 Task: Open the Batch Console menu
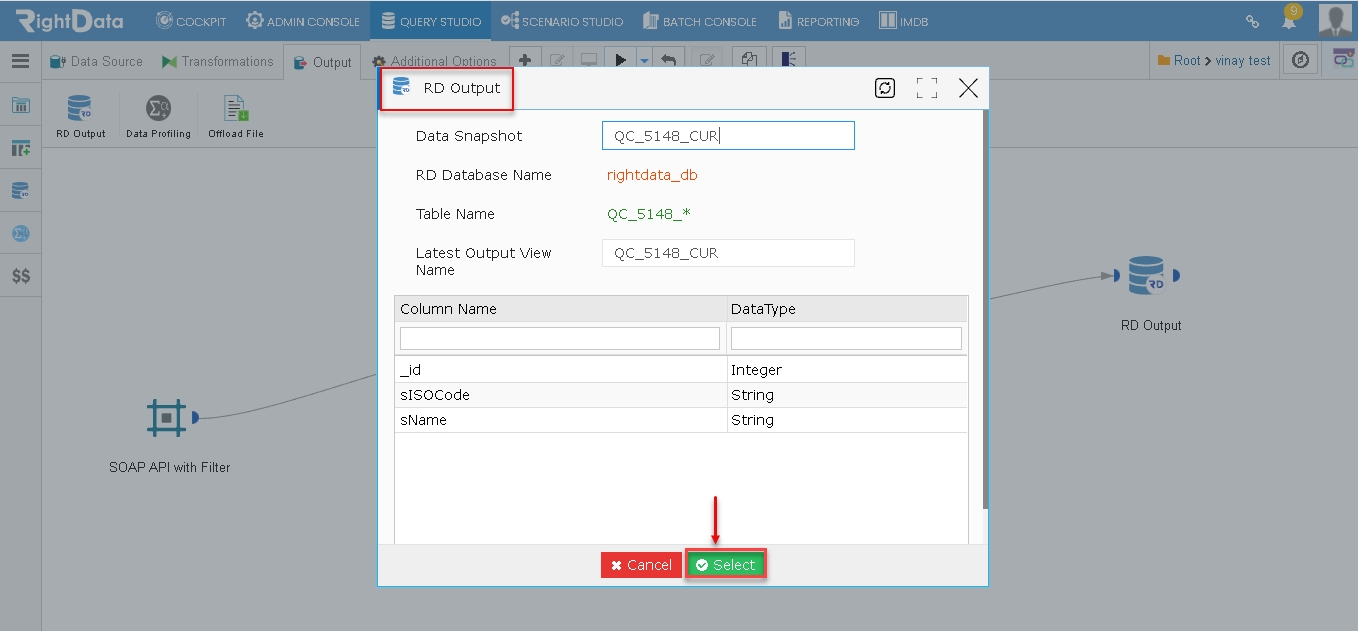click(700, 21)
